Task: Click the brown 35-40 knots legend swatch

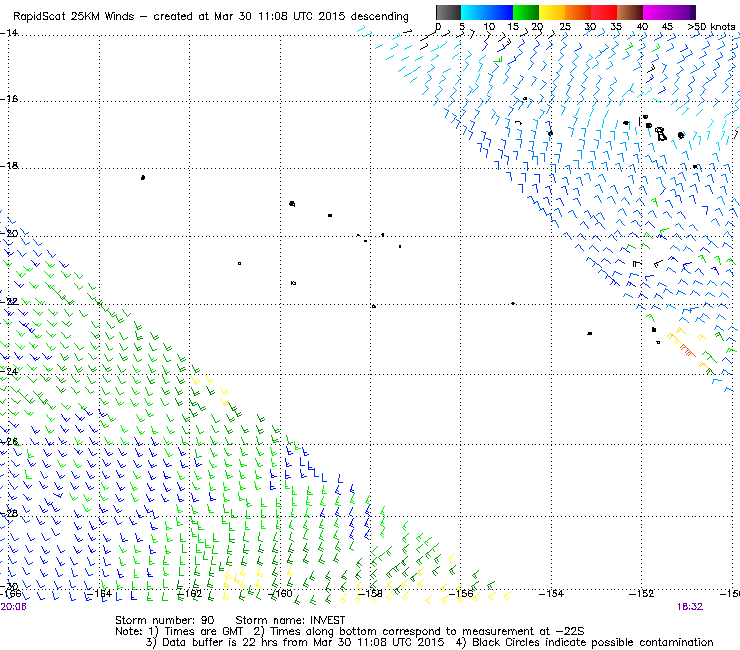Action: point(630,12)
